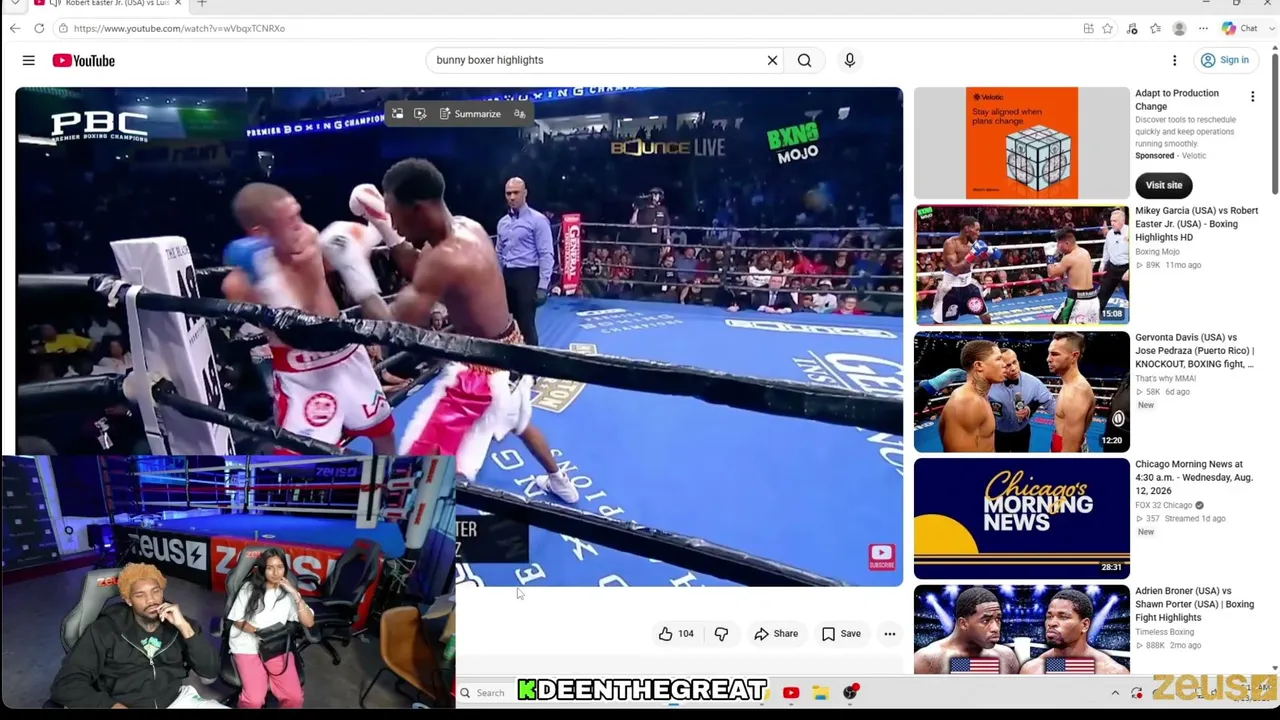
Task: Open the YouTube guide hamburger menu
Action: [x=29, y=61]
